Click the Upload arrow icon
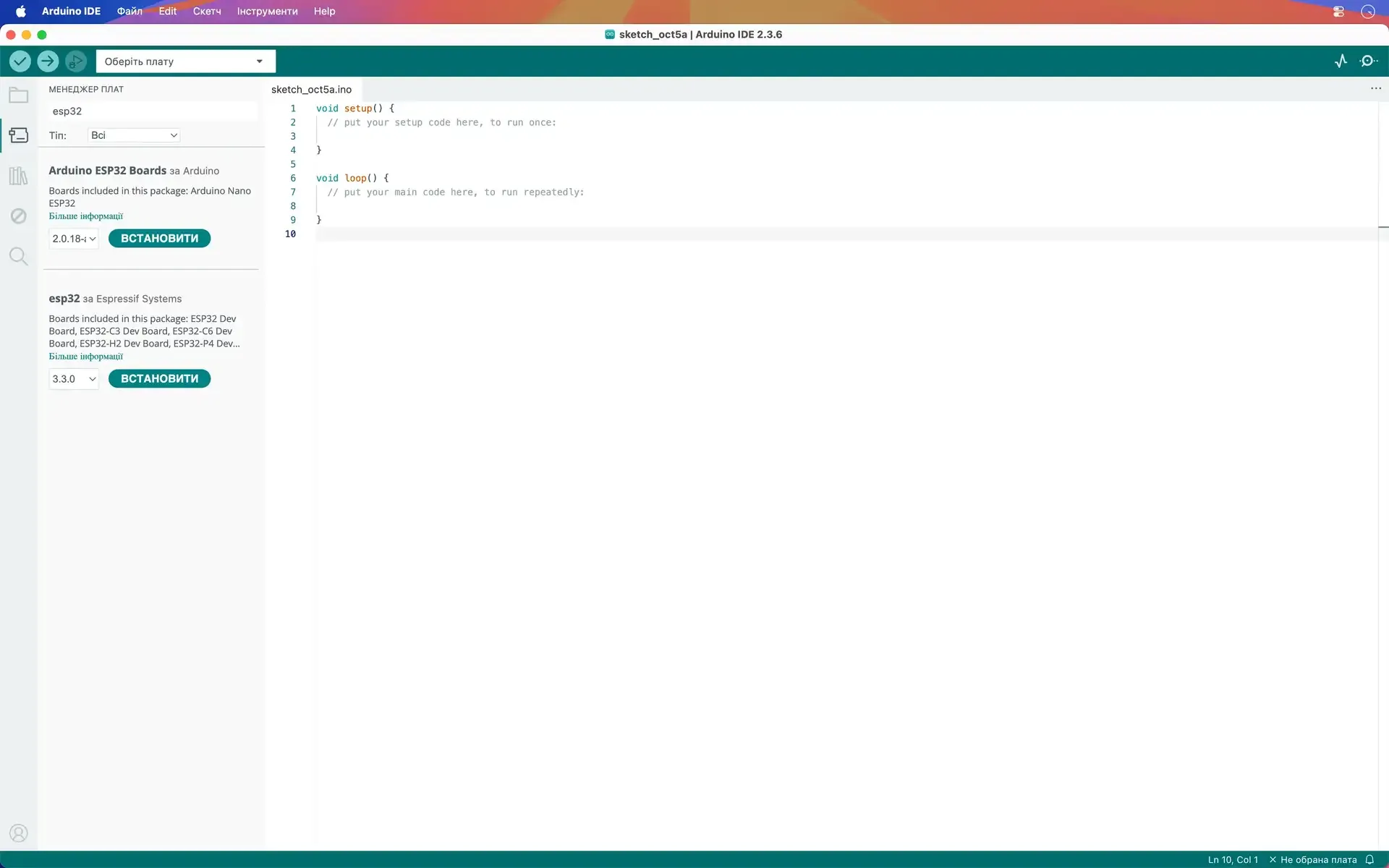The image size is (1389, 868). [48, 61]
